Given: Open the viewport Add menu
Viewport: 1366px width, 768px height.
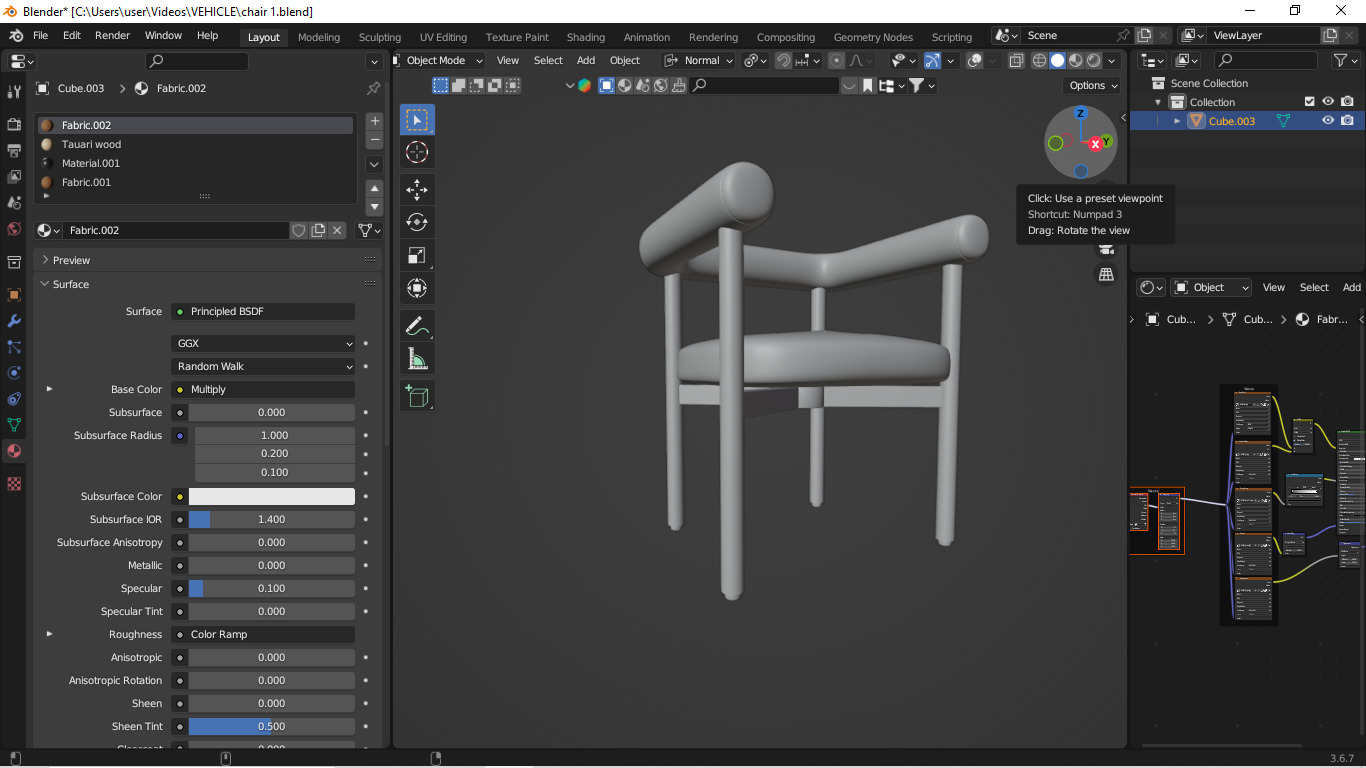Looking at the screenshot, I should [x=586, y=60].
